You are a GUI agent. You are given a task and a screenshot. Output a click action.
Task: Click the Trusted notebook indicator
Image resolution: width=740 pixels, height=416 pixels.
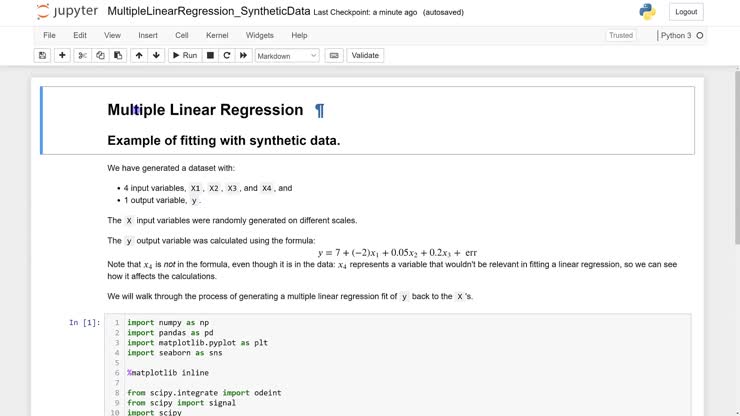pos(621,35)
